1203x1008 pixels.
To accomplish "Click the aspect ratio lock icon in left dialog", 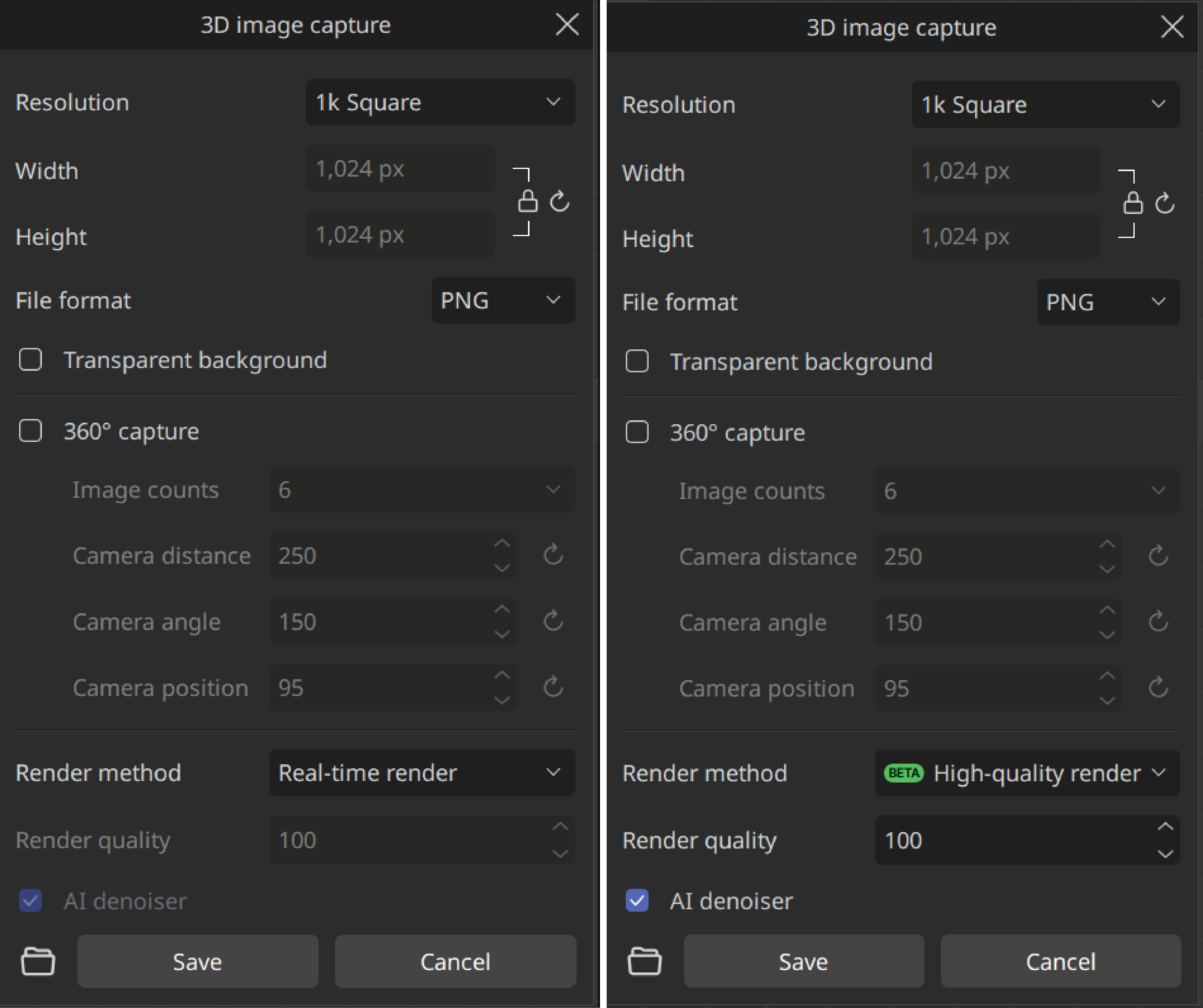I will (528, 201).
